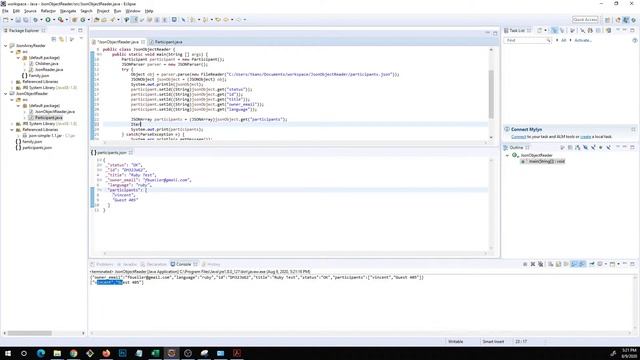Click the Windows Start button

coord(8,353)
